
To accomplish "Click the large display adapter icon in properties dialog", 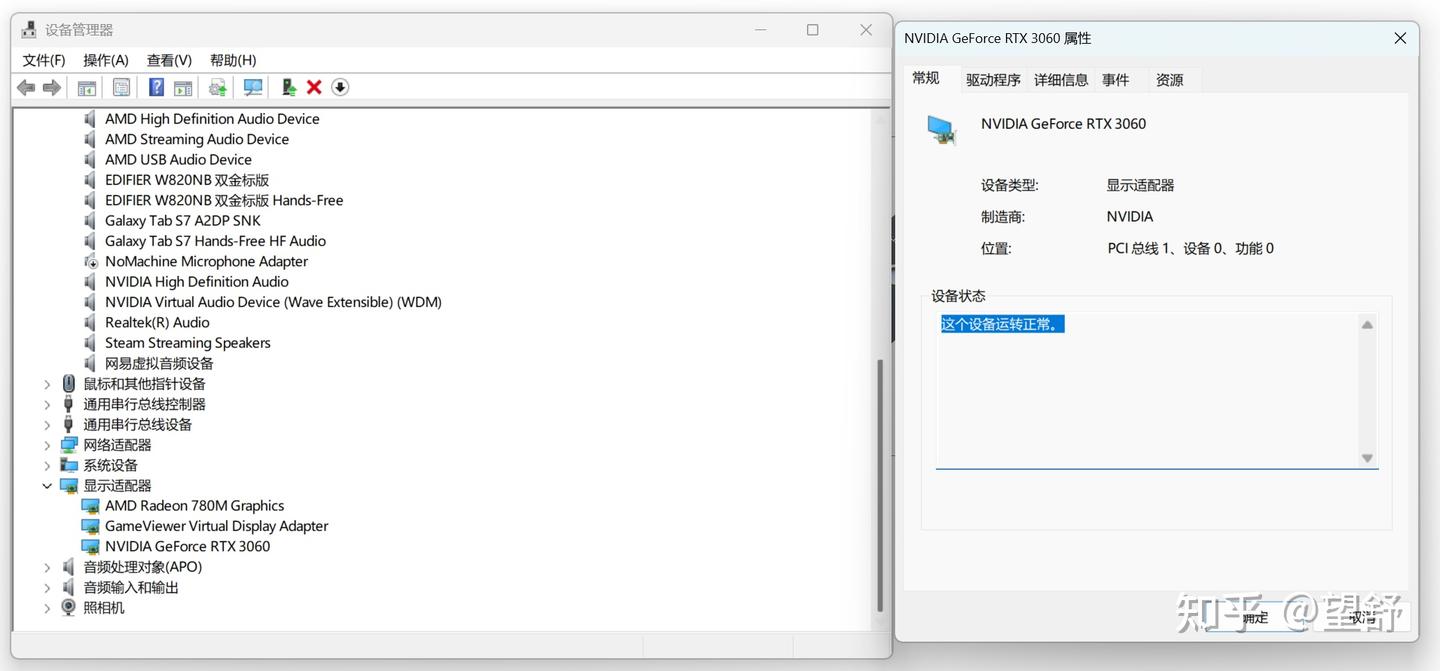I will 941,130.
